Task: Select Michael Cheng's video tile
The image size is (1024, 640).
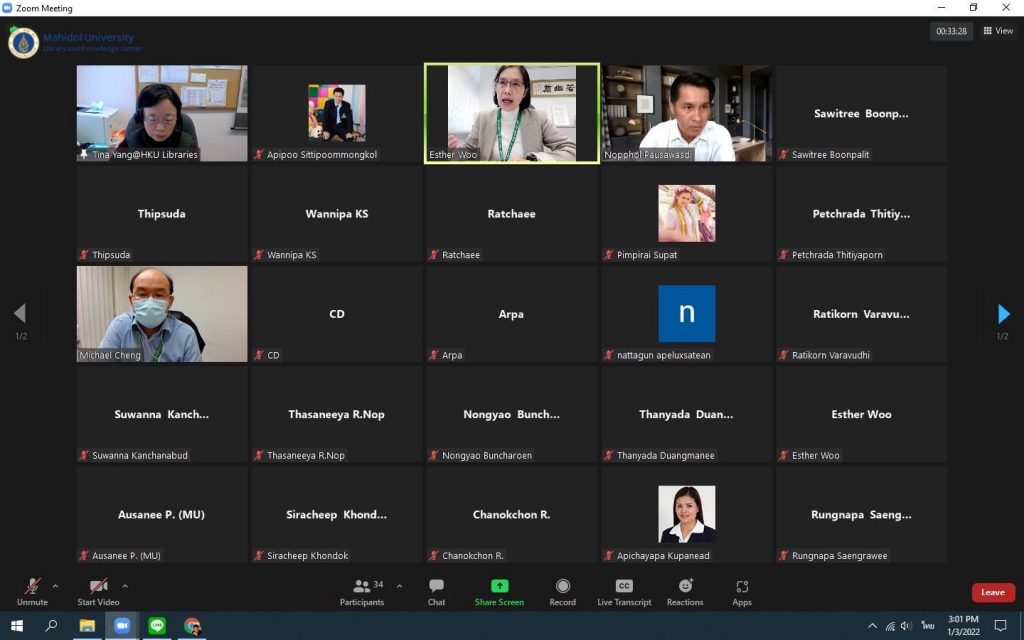Action: (x=162, y=313)
